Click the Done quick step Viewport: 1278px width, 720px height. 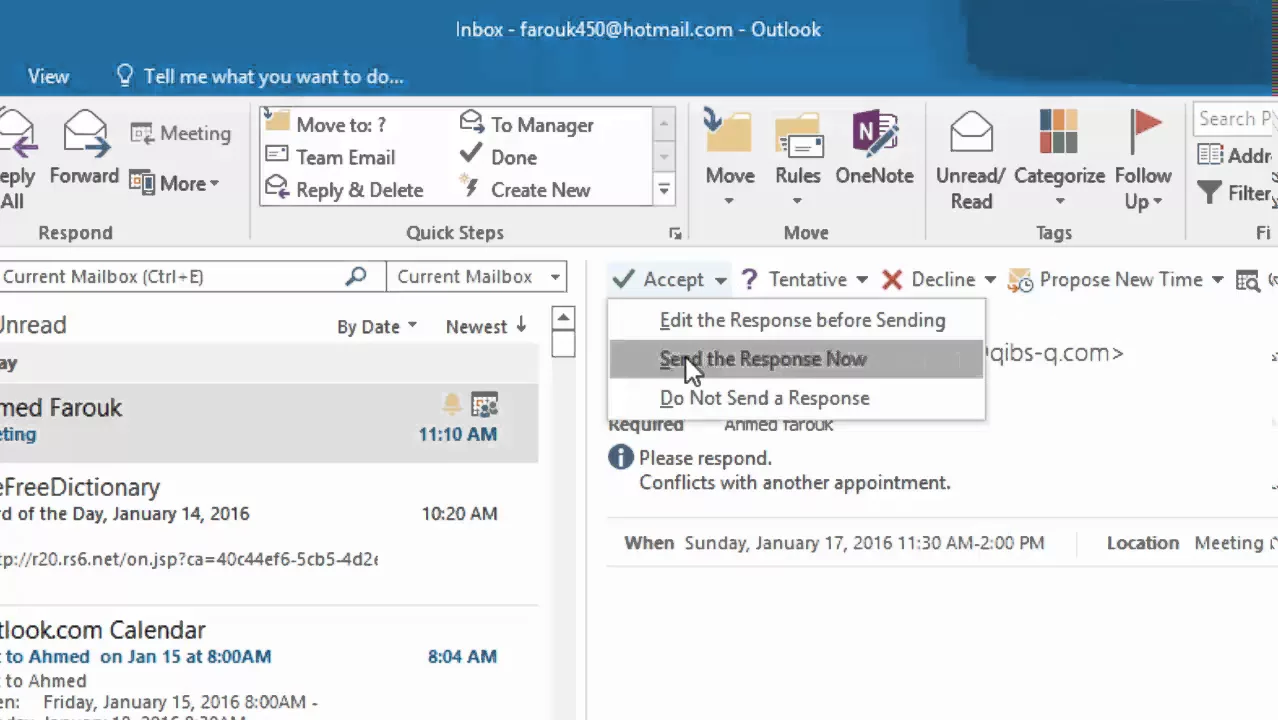click(498, 157)
